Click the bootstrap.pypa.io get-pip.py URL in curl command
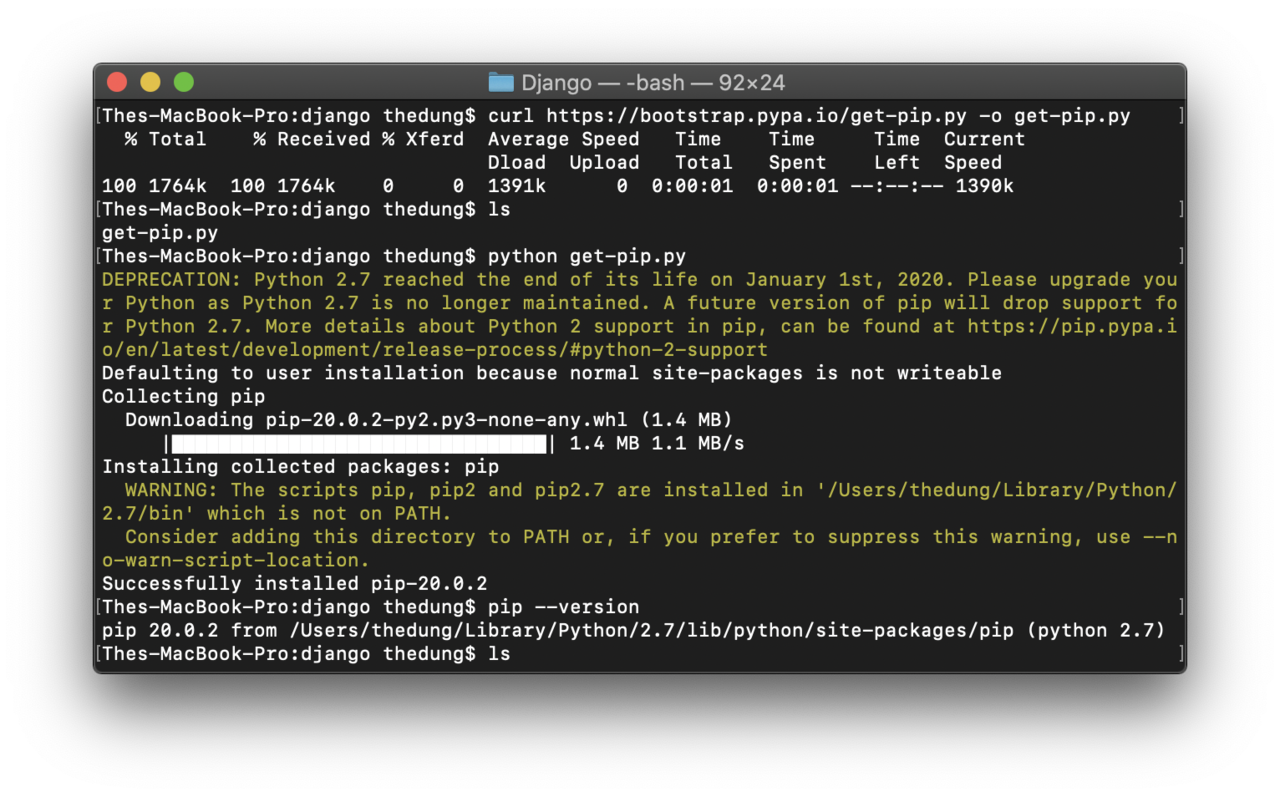This screenshot has width=1280, height=797. click(757, 116)
